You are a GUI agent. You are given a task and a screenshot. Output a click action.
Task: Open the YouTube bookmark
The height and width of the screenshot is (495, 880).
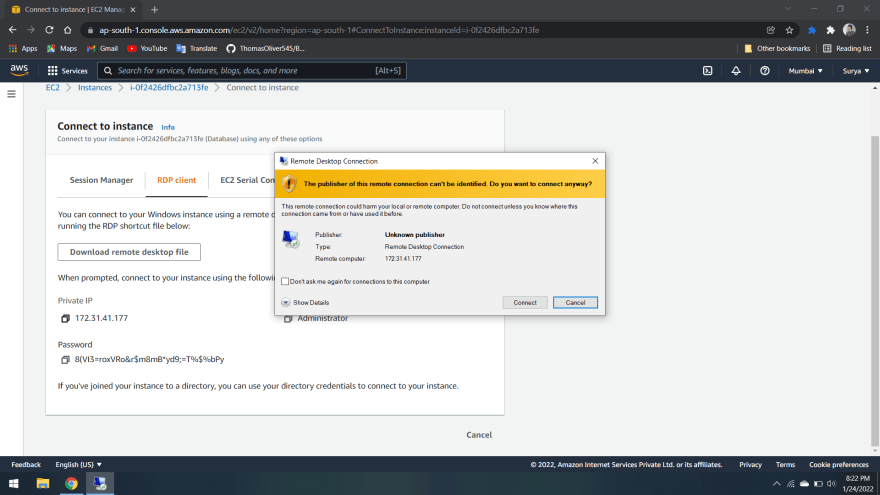pyautogui.click(x=147, y=48)
